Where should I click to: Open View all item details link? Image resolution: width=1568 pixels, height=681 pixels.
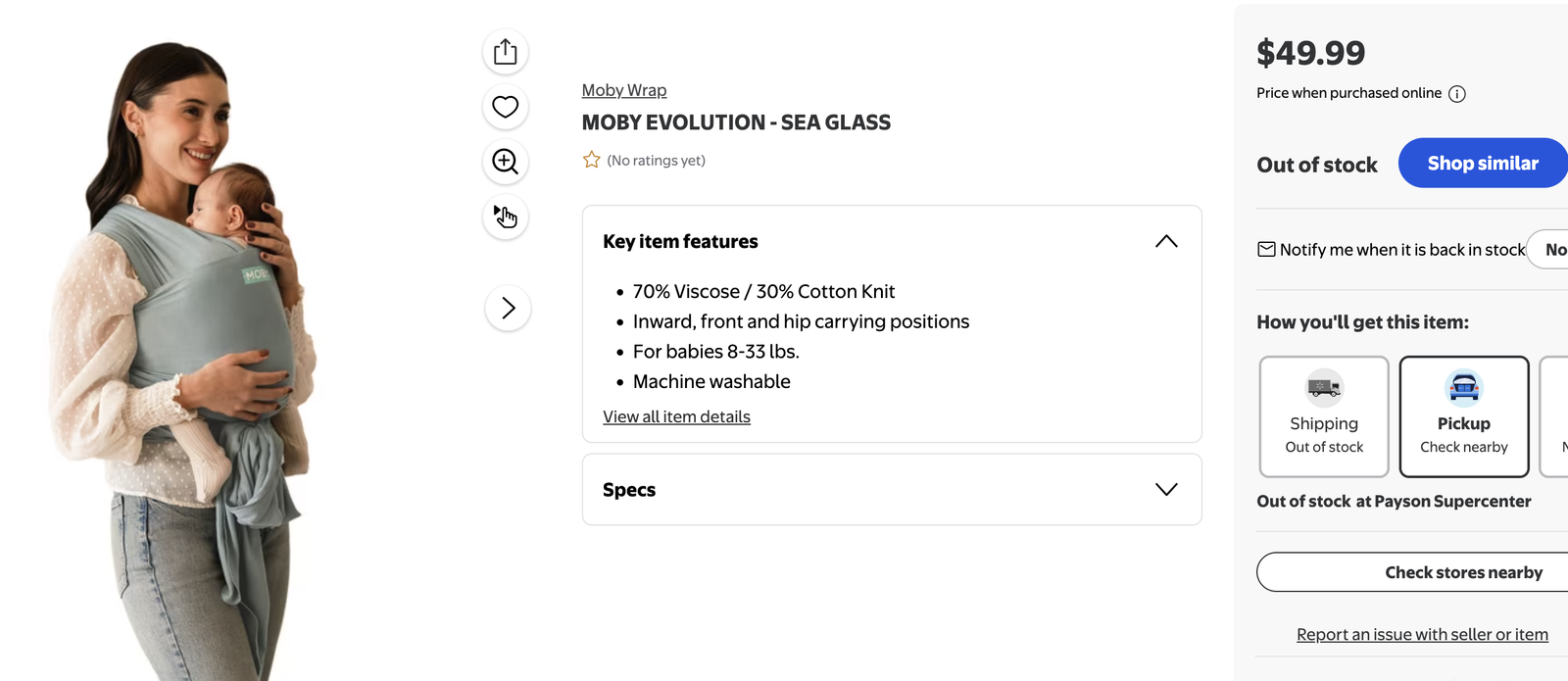click(676, 416)
